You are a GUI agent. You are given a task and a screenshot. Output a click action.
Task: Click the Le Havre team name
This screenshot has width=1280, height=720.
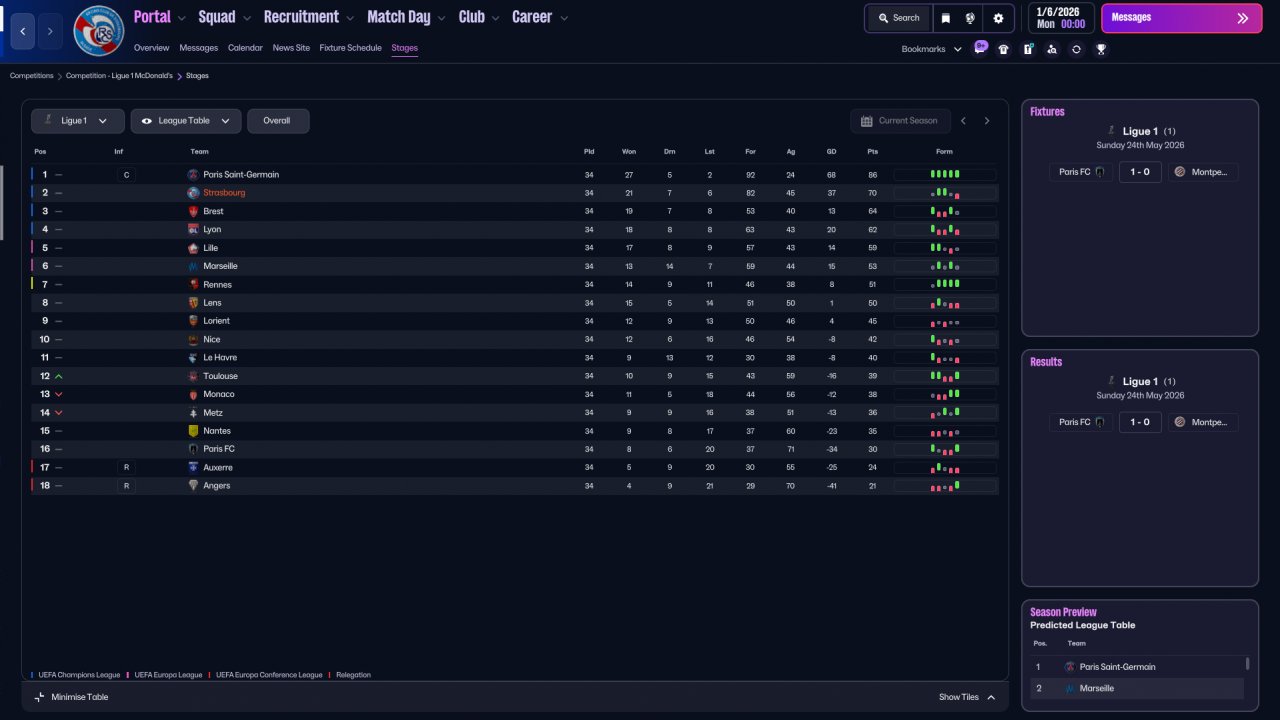pyautogui.click(x=220, y=358)
